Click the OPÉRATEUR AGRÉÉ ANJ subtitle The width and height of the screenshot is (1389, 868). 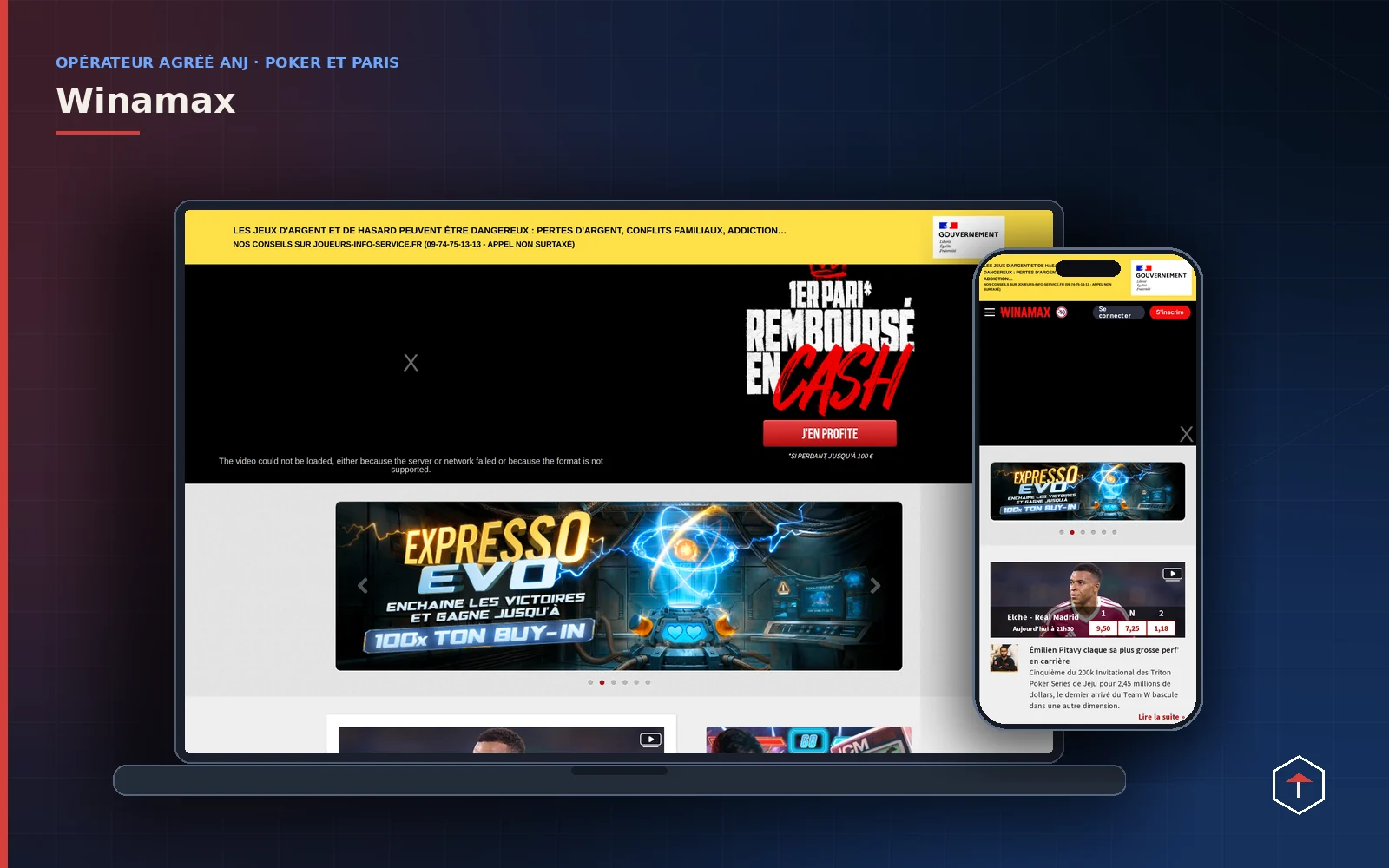(x=227, y=62)
